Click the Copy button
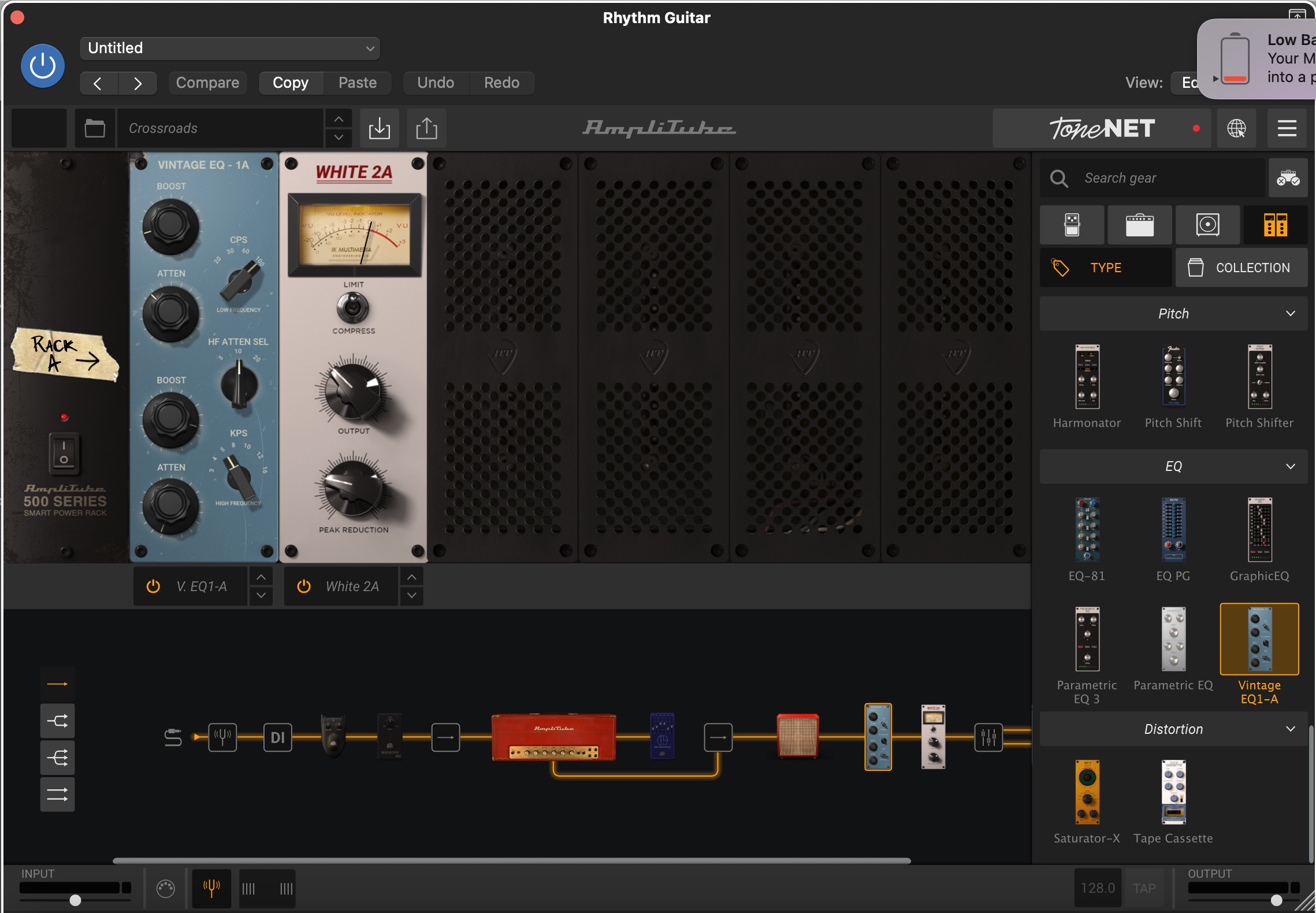1316x913 pixels. point(291,83)
